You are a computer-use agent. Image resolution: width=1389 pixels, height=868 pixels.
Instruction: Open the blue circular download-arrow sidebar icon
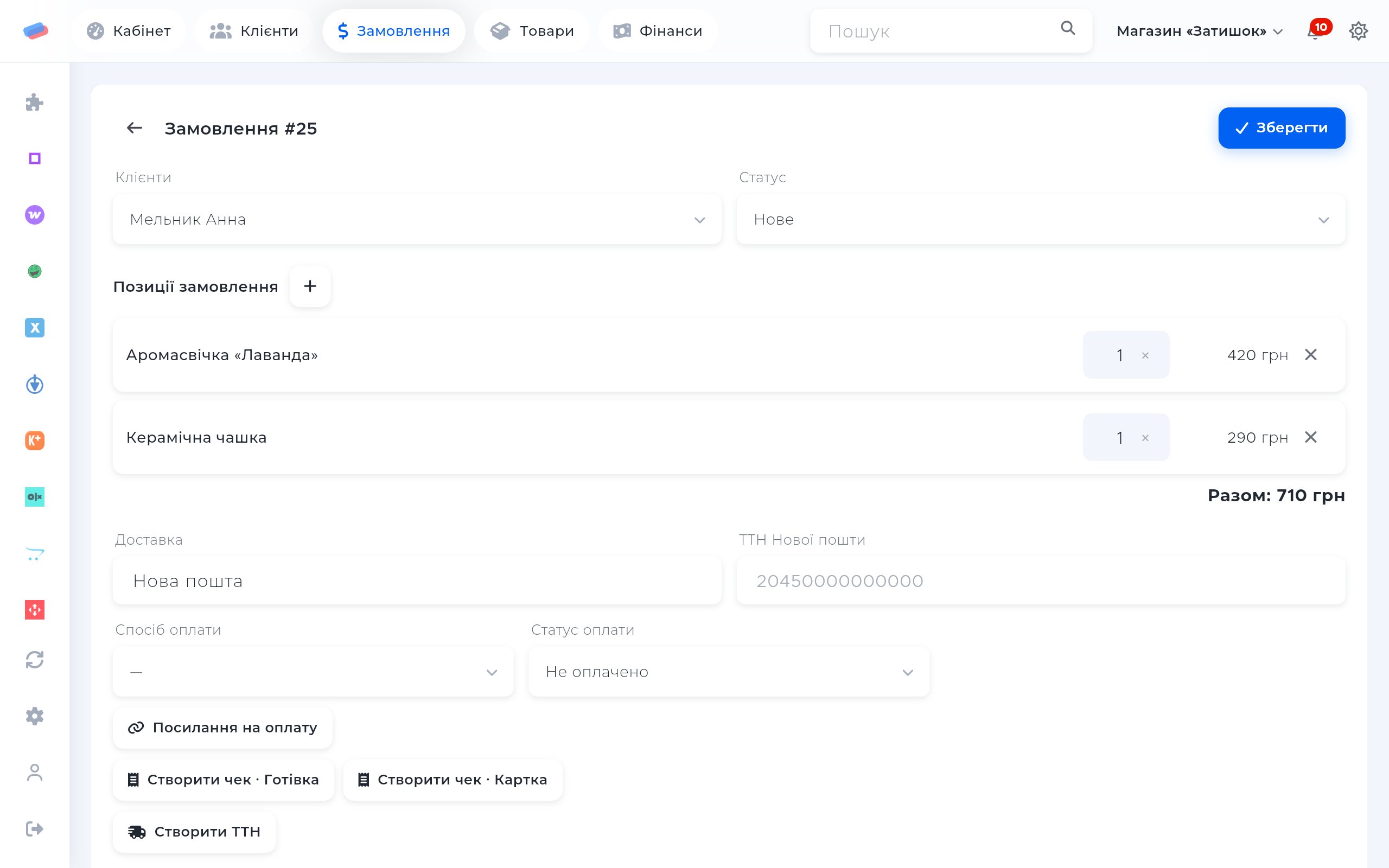click(x=34, y=384)
